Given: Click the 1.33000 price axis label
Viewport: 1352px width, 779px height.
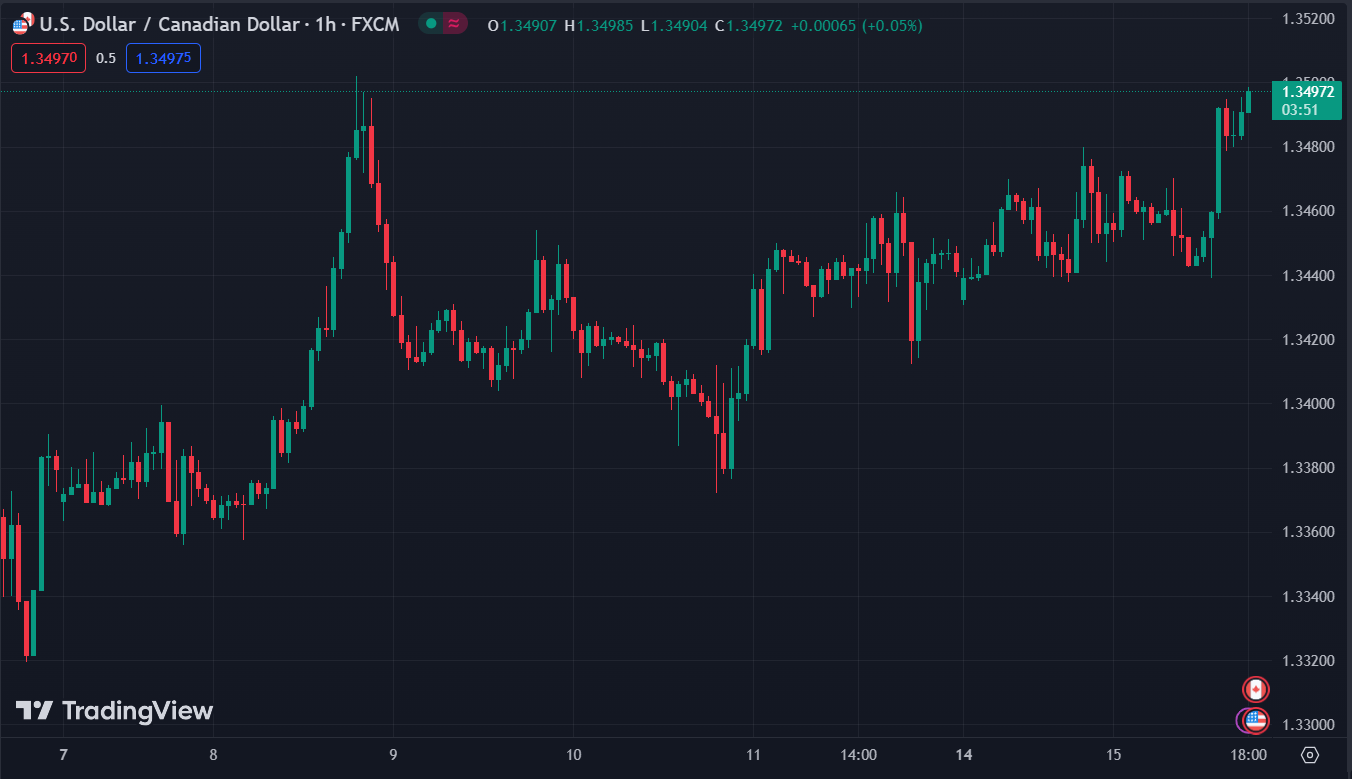Looking at the screenshot, I should pyautogui.click(x=1307, y=724).
